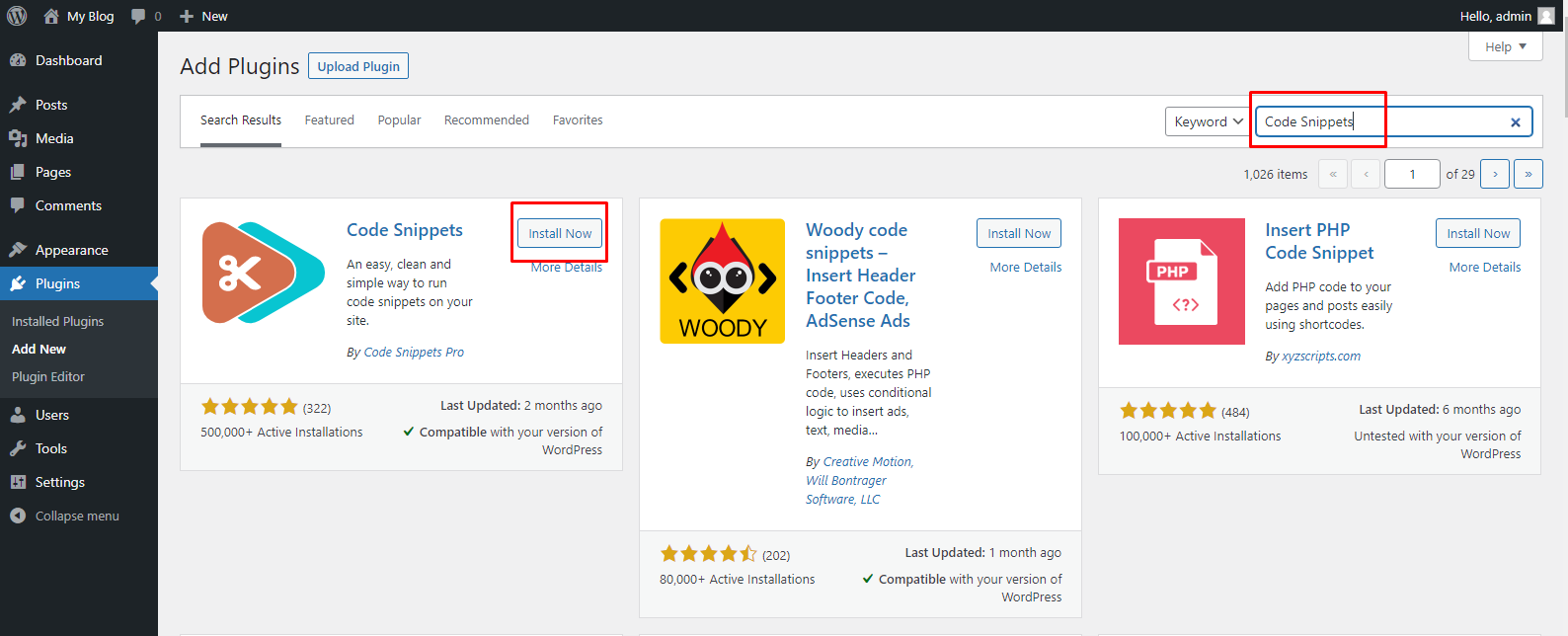Click the '100,000+ Active Installations' text
1568x636 pixels.
tap(1200, 437)
